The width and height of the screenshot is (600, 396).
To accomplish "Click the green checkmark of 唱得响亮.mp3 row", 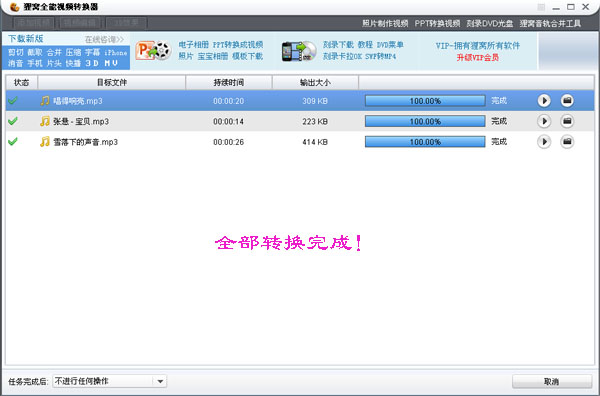I will coord(13,101).
